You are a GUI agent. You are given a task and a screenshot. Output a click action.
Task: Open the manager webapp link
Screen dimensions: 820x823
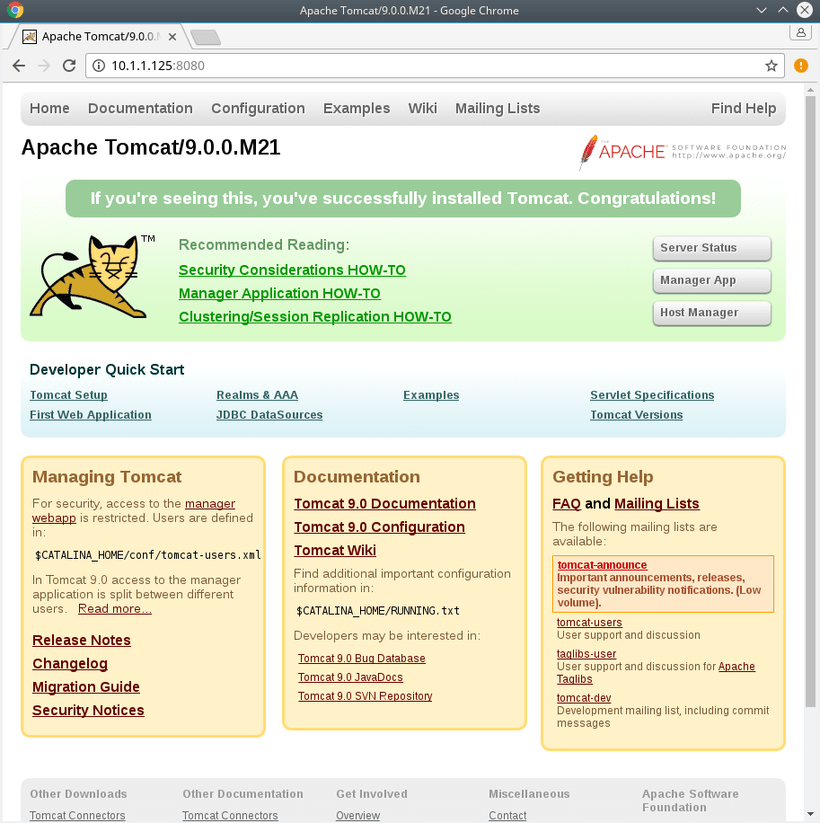(x=210, y=503)
